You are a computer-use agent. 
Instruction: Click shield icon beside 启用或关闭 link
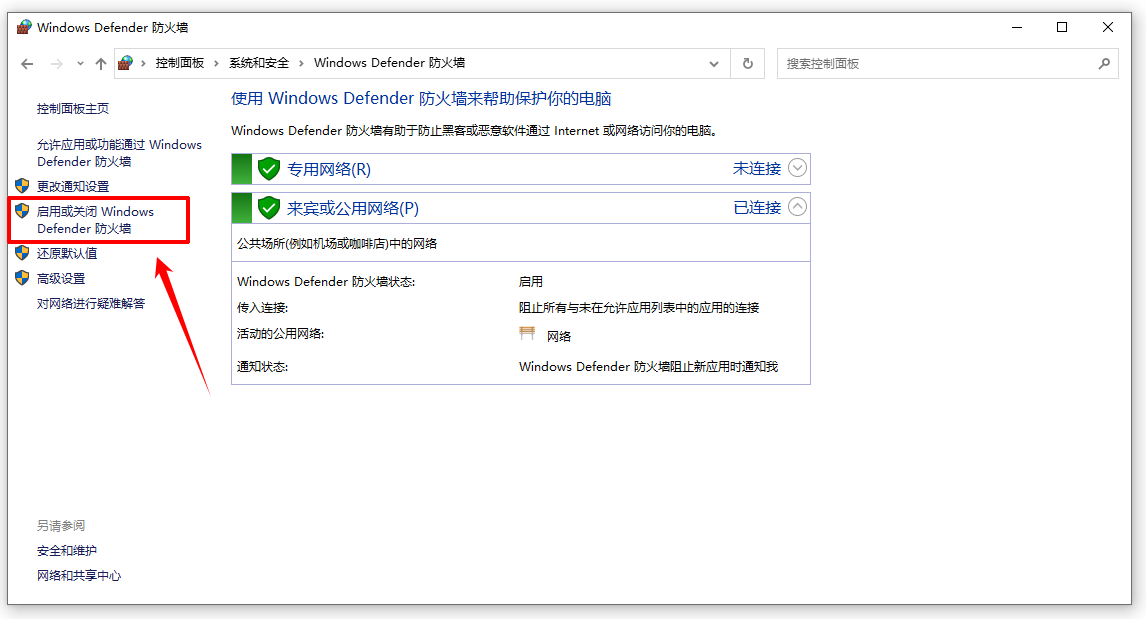tap(22, 211)
